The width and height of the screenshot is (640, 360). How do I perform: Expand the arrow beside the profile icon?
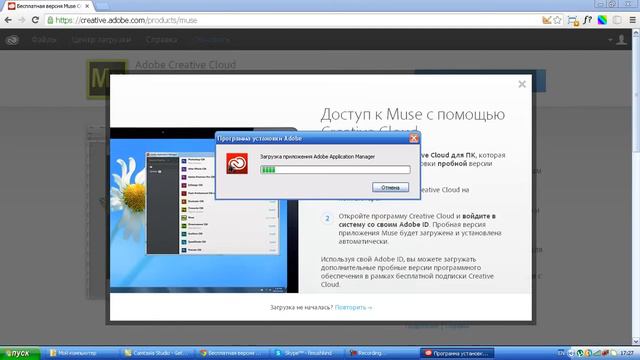pos(610,40)
